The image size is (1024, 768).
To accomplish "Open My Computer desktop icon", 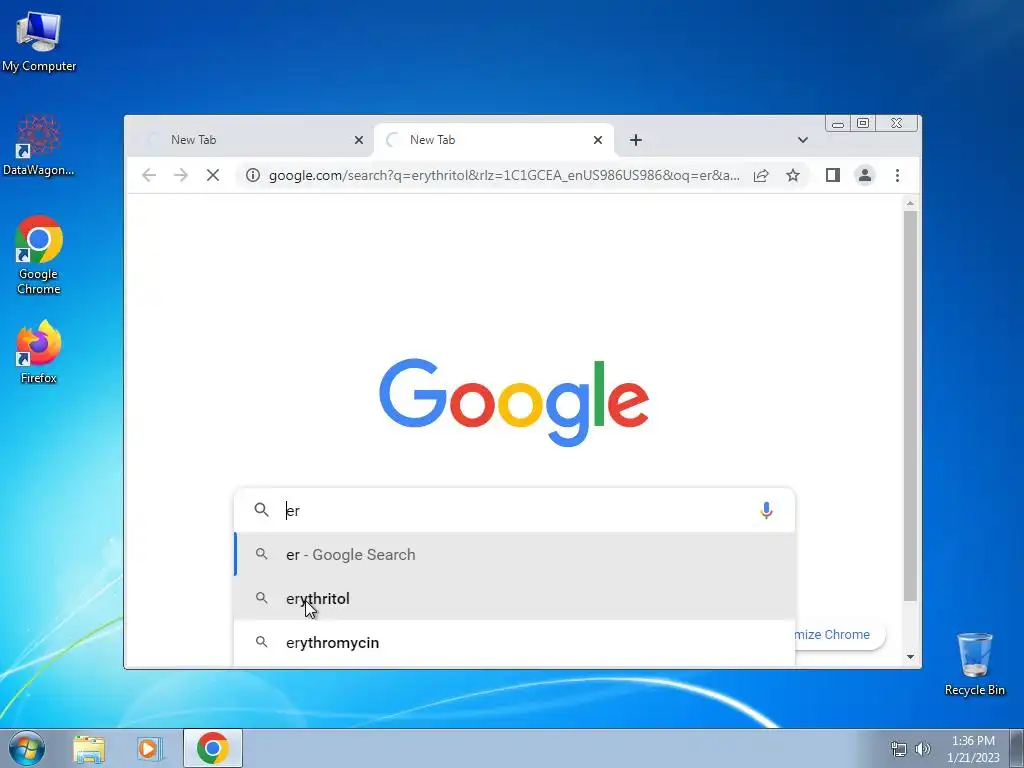I will tap(39, 41).
